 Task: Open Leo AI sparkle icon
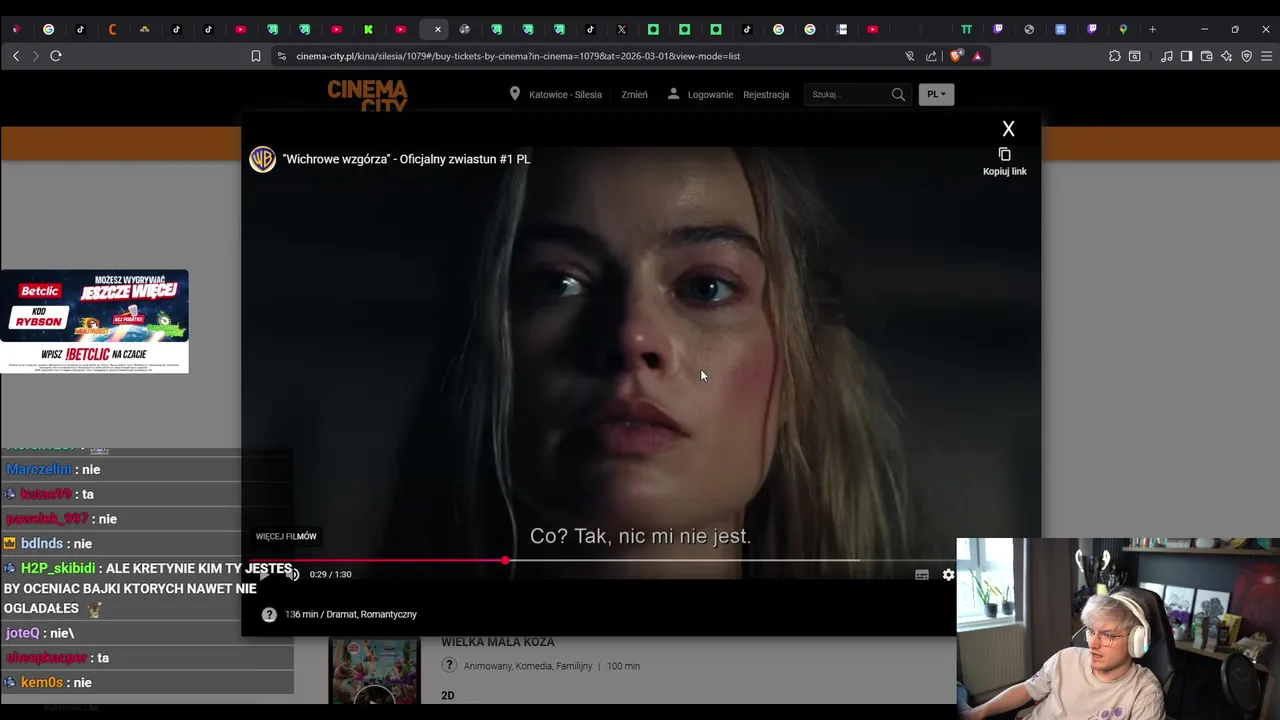(x=1227, y=56)
